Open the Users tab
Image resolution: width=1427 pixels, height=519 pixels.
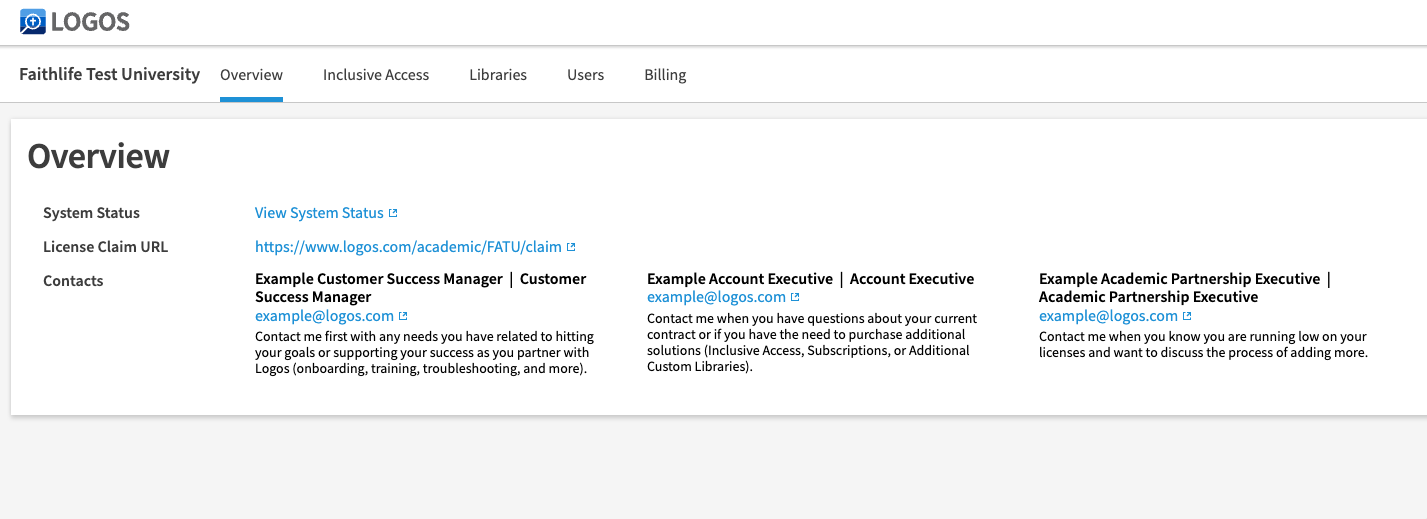click(x=585, y=75)
